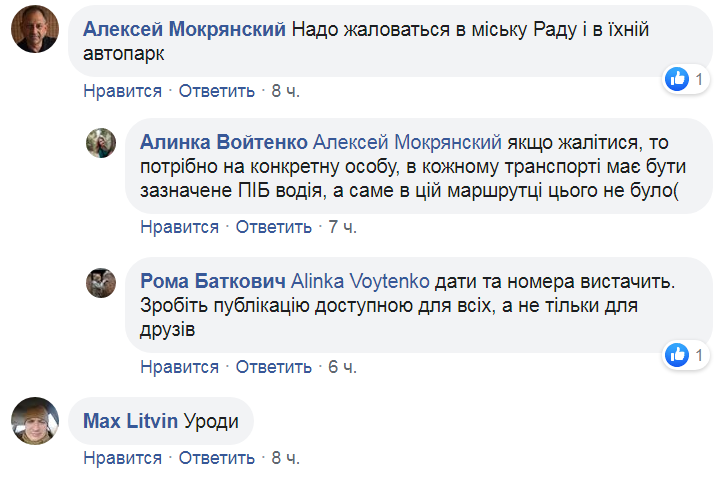723x485 pixels.
Task: Reply to Рома Баткович's comment
Action: coord(274,367)
